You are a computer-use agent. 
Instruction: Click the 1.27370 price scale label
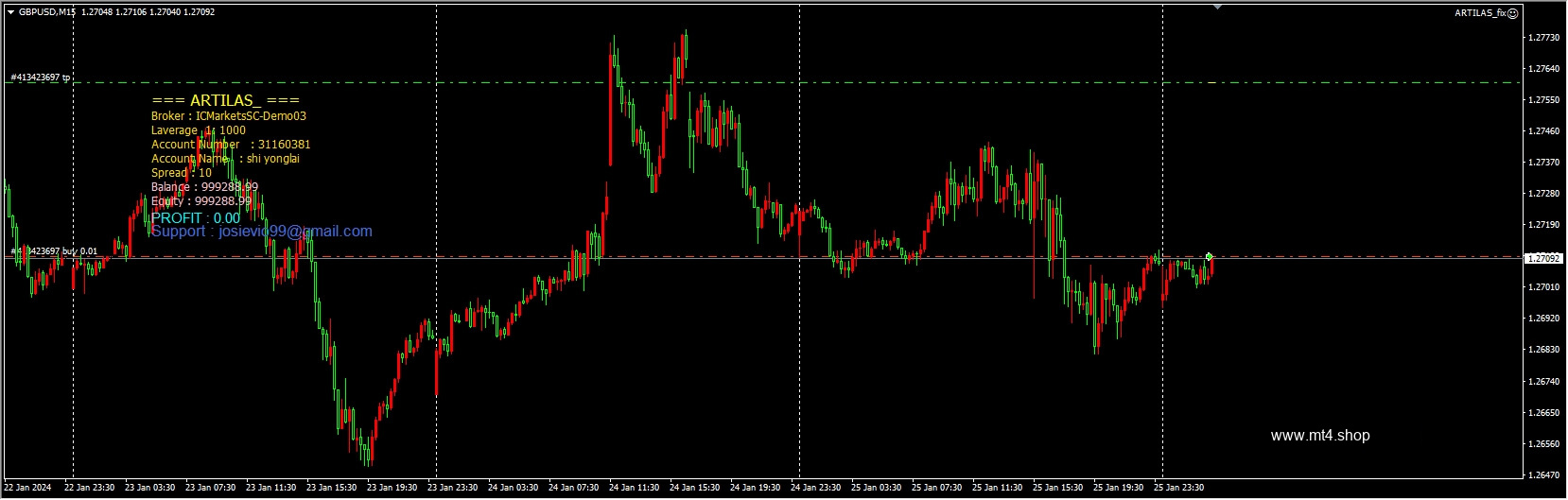click(1543, 163)
